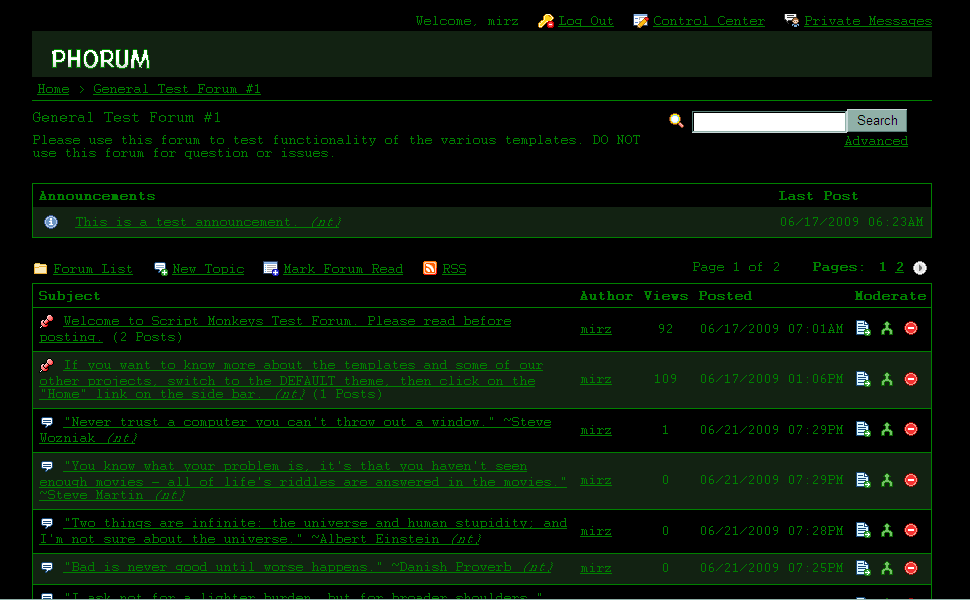Screen dimensions: 970x600
Task: Click the magnifier icon beside the search box
Action: tap(676, 121)
